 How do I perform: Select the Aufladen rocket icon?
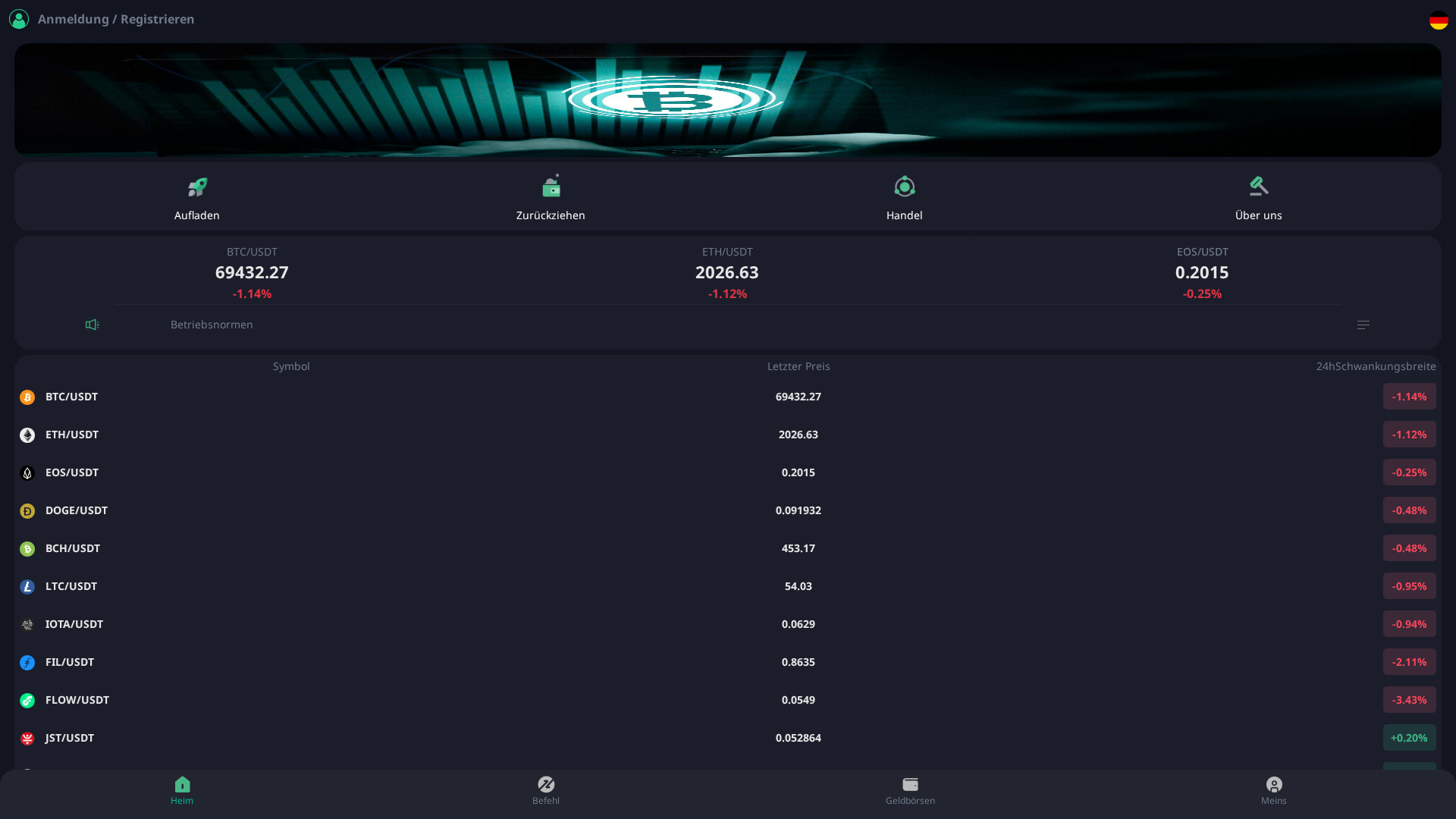coord(197,187)
